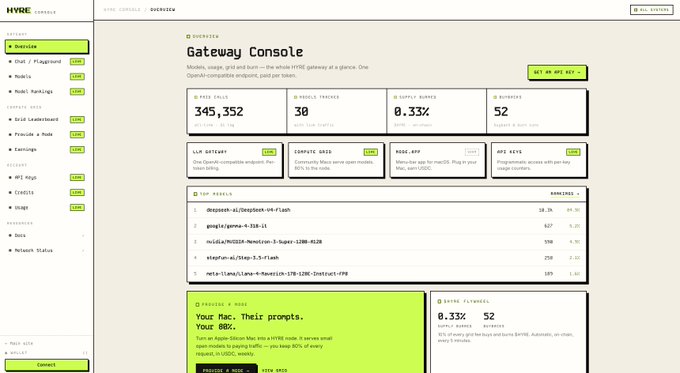Viewport: 680px width, 373px height.
Task: Click the View Grid link
Action: click(275, 370)
